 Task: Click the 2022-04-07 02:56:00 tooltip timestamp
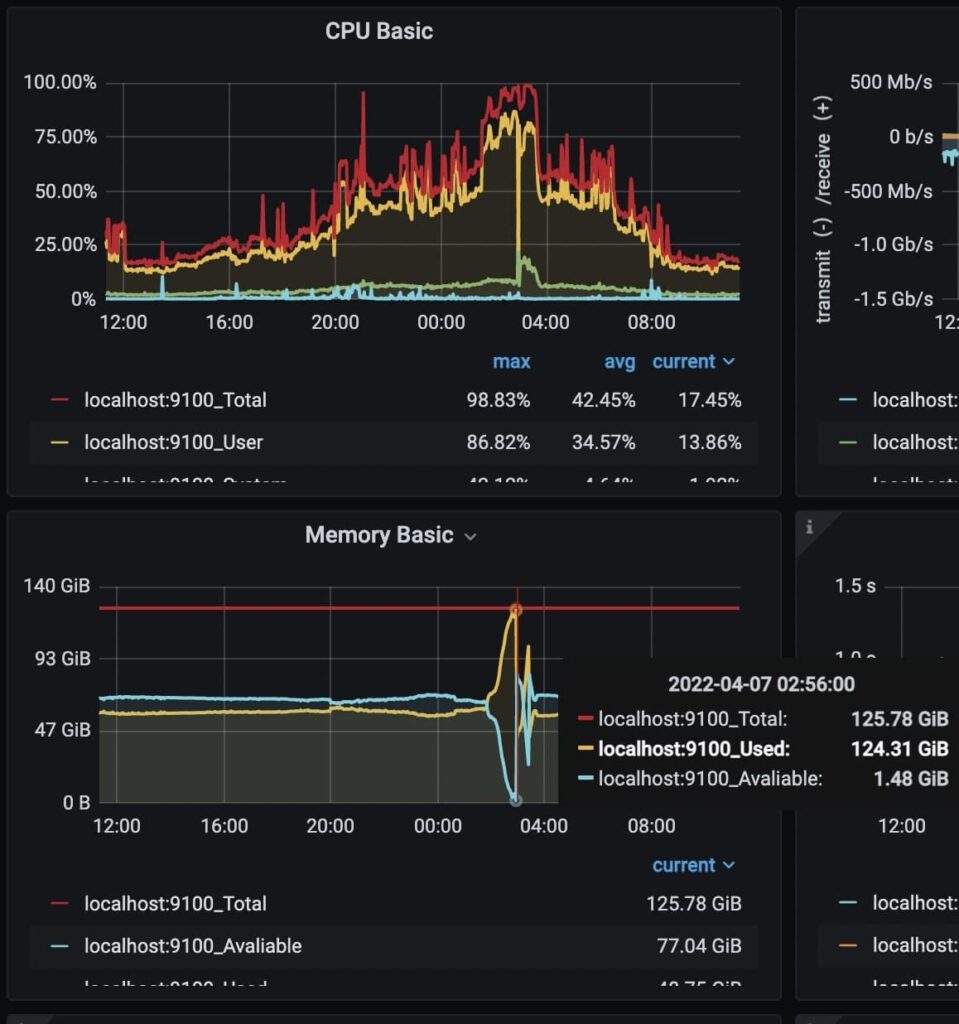pyautogui.click(x=761, y=684)
